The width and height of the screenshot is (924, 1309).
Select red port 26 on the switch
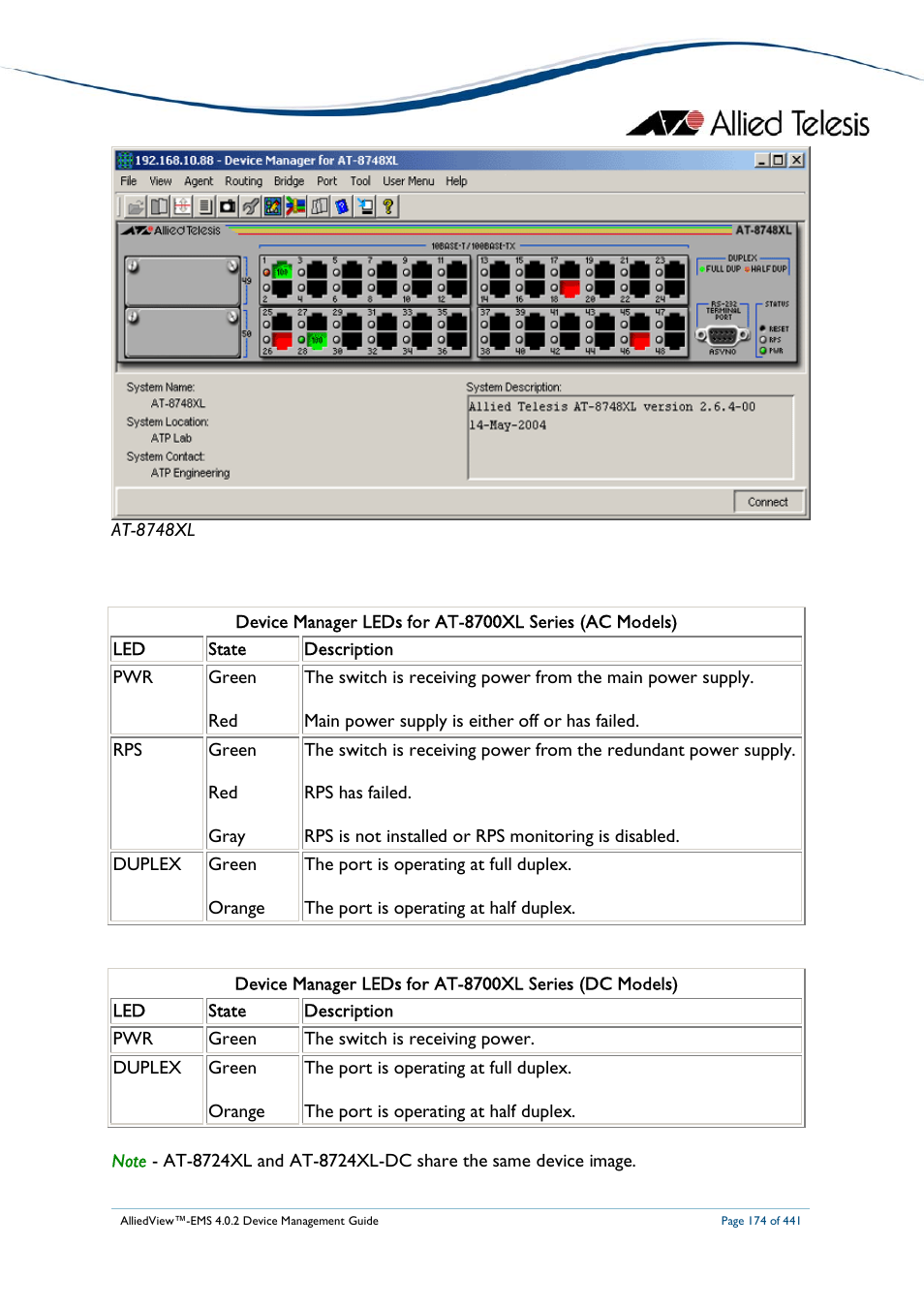[282, 340]
